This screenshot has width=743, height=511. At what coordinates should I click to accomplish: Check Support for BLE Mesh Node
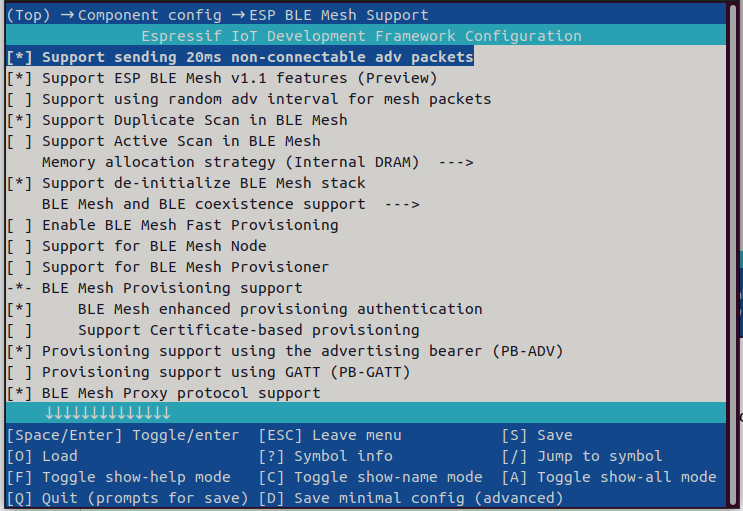19,246
